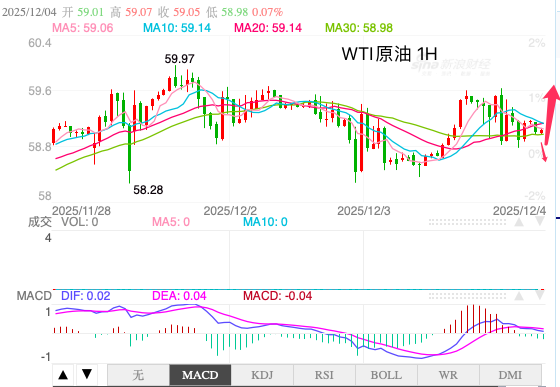Click the DIF: 0.02 value
Image resolution: width=560 pixels, height=387 pixels.
pos(86,296)
